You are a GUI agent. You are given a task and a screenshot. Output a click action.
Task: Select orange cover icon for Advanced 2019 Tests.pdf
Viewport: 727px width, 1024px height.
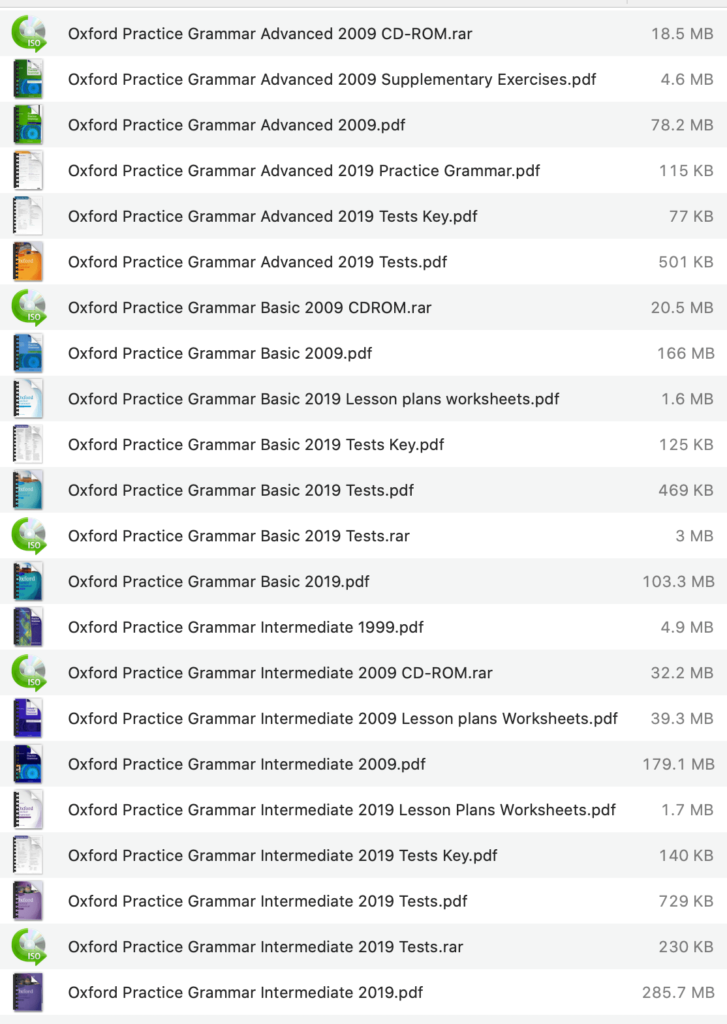pos(28,262)
